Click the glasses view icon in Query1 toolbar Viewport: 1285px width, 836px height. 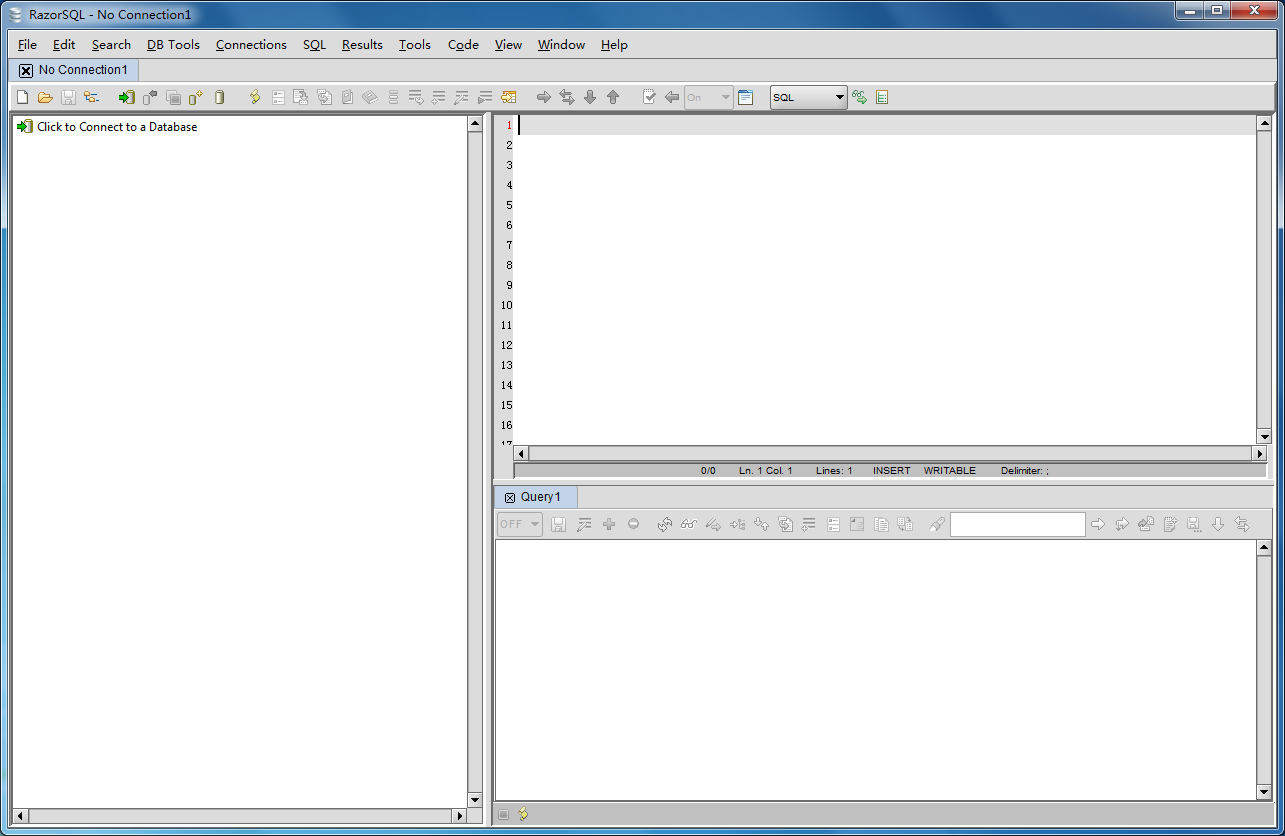689,524
